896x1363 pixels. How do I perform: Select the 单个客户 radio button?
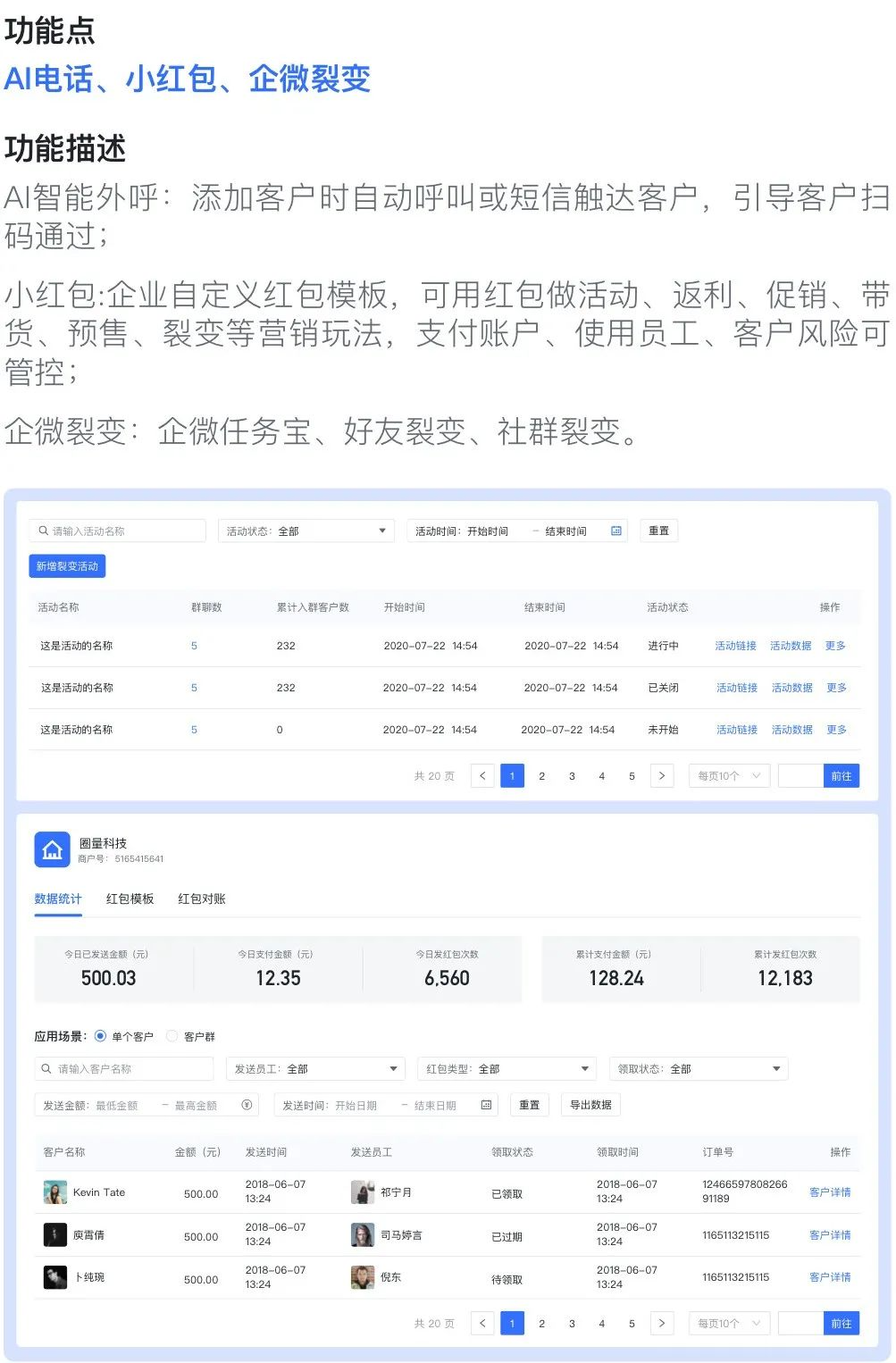point(100,1037)
